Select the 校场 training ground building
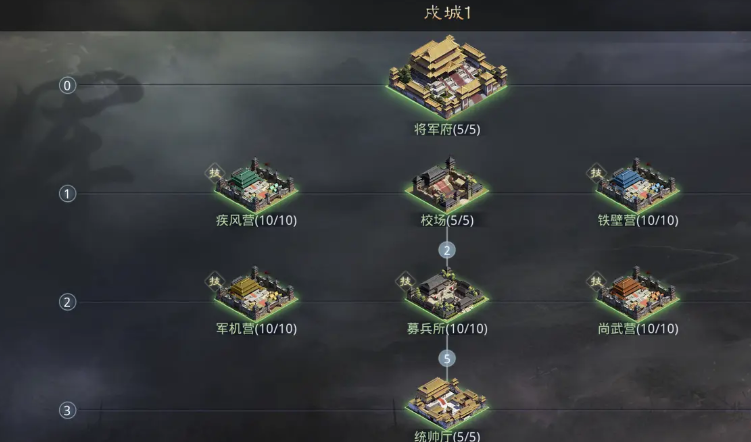The height and width of the screenshot is (442, 751). click(447, 185)
